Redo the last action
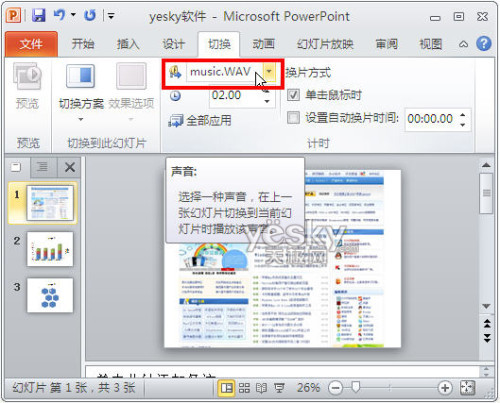This screenshot has height=403, width=500. pyautogui.click(x=90, y=15)
